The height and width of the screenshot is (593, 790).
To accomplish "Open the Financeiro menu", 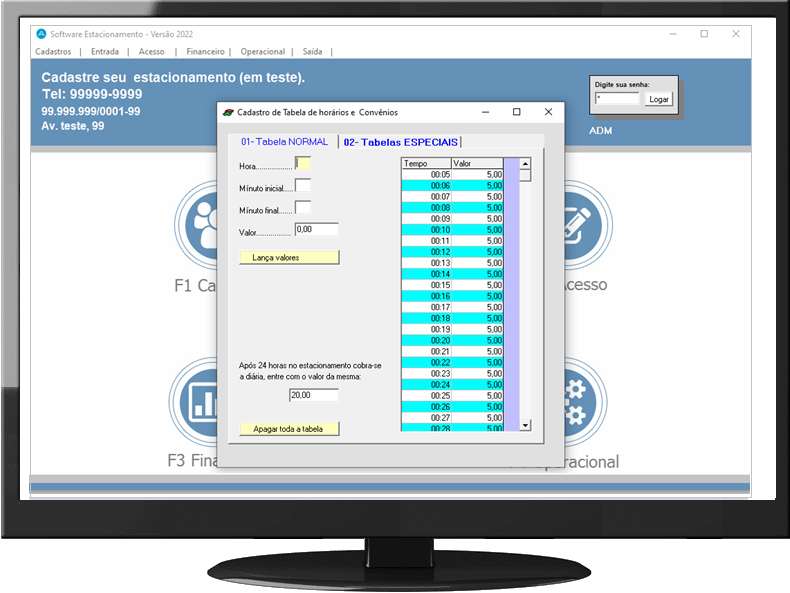I will coord(205,52).
